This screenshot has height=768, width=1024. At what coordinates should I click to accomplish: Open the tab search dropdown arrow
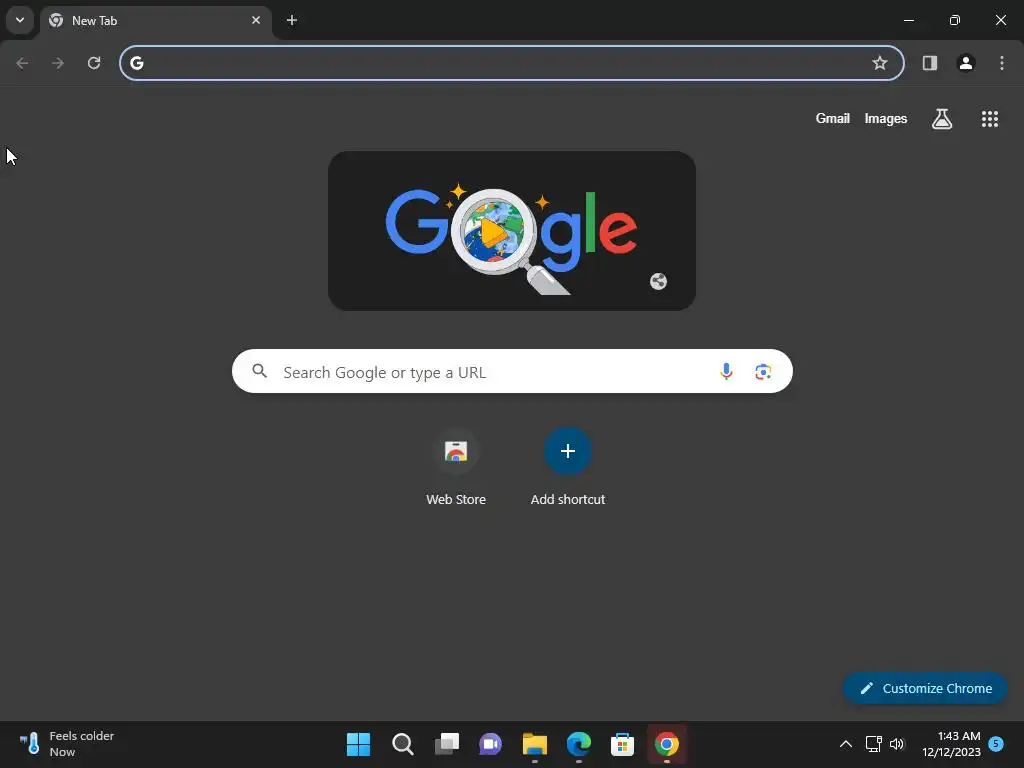(20, 20)
